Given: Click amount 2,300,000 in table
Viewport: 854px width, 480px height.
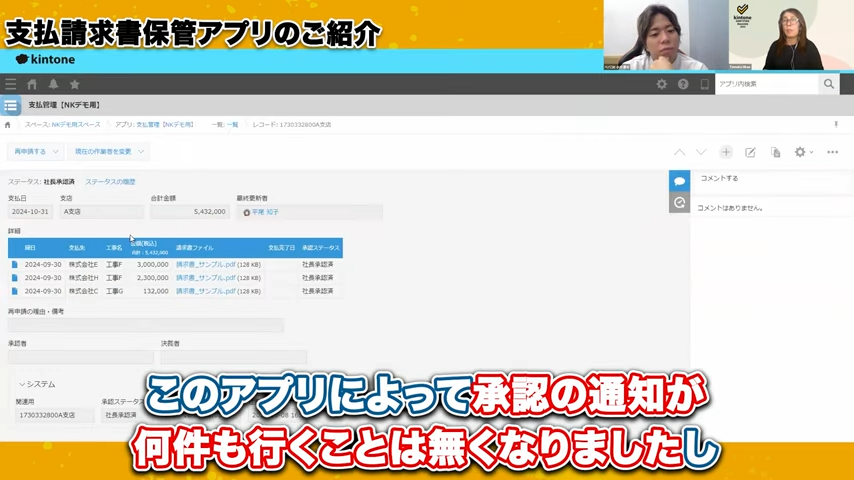Looking at the screenshot, I should (x=152, y=278).
